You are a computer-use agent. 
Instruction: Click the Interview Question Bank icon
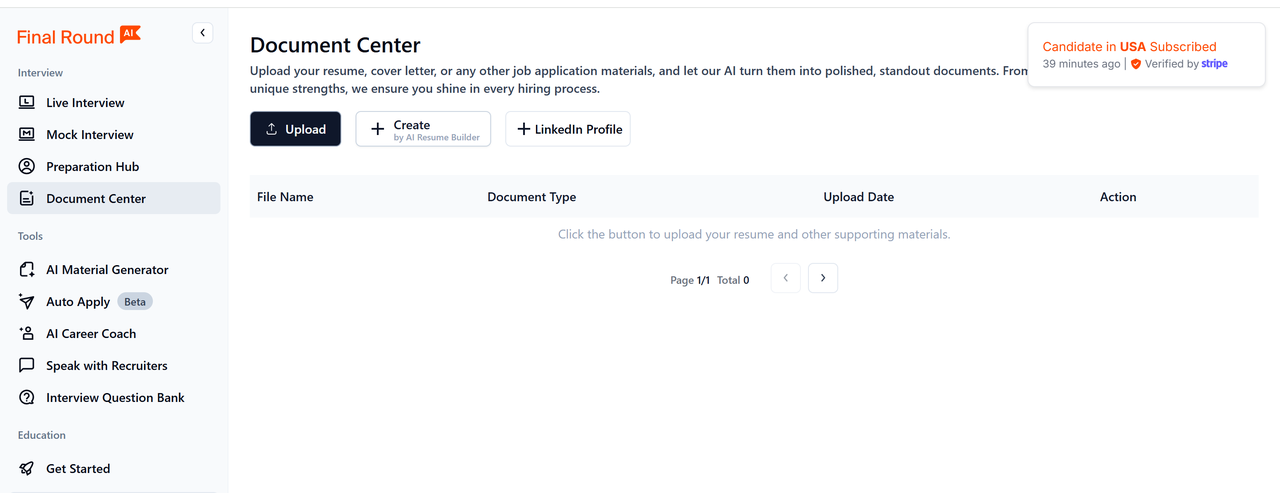click(27, 398)
